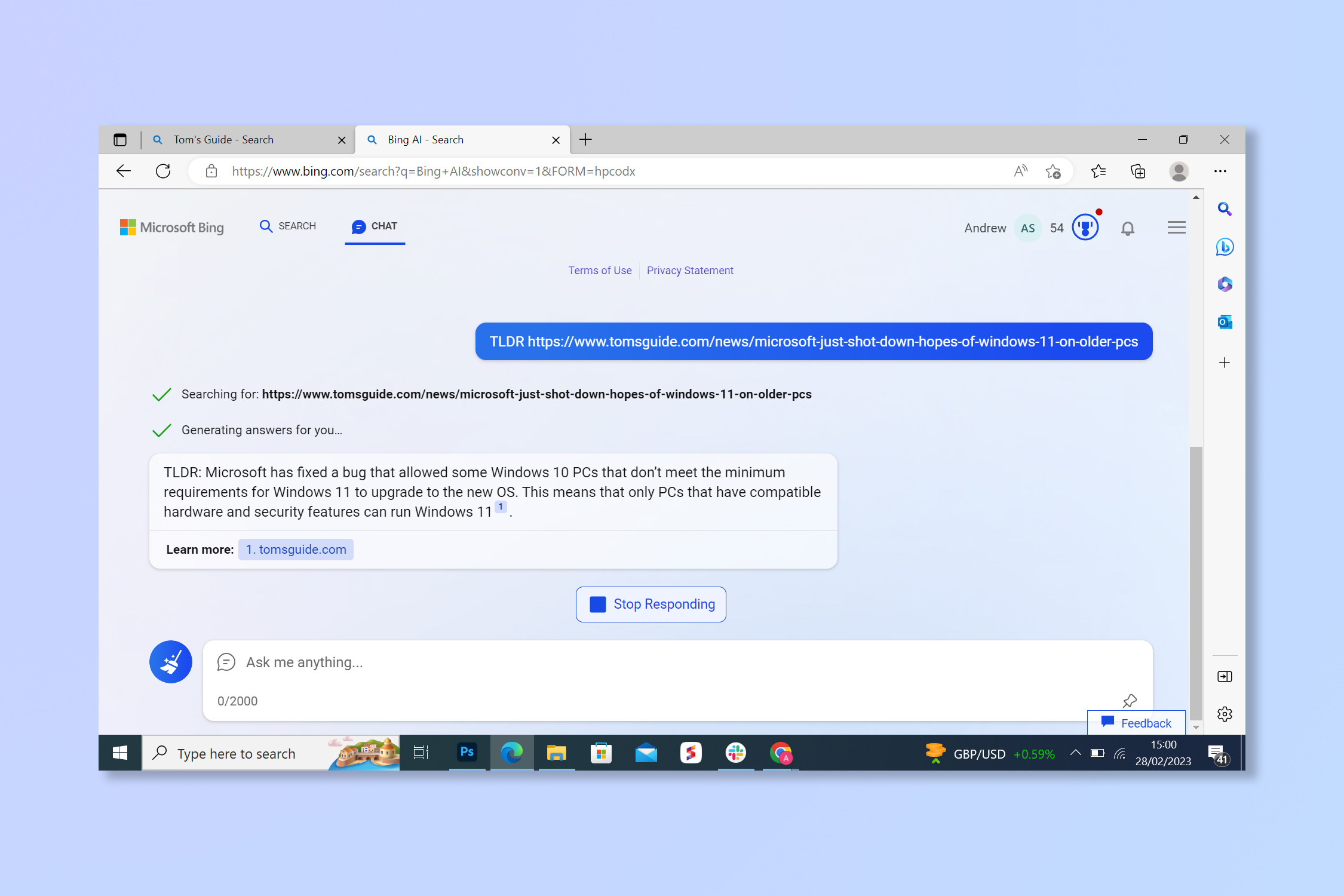The height and width of the screenshot is (896, 1344).
Task: Click the notifications bell icon
Action: click(1128, 227)
